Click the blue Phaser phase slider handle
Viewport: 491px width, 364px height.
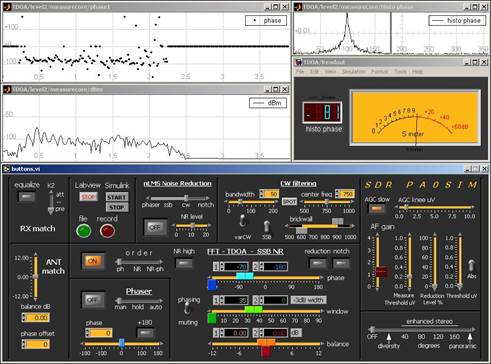[x=122, y=343]
